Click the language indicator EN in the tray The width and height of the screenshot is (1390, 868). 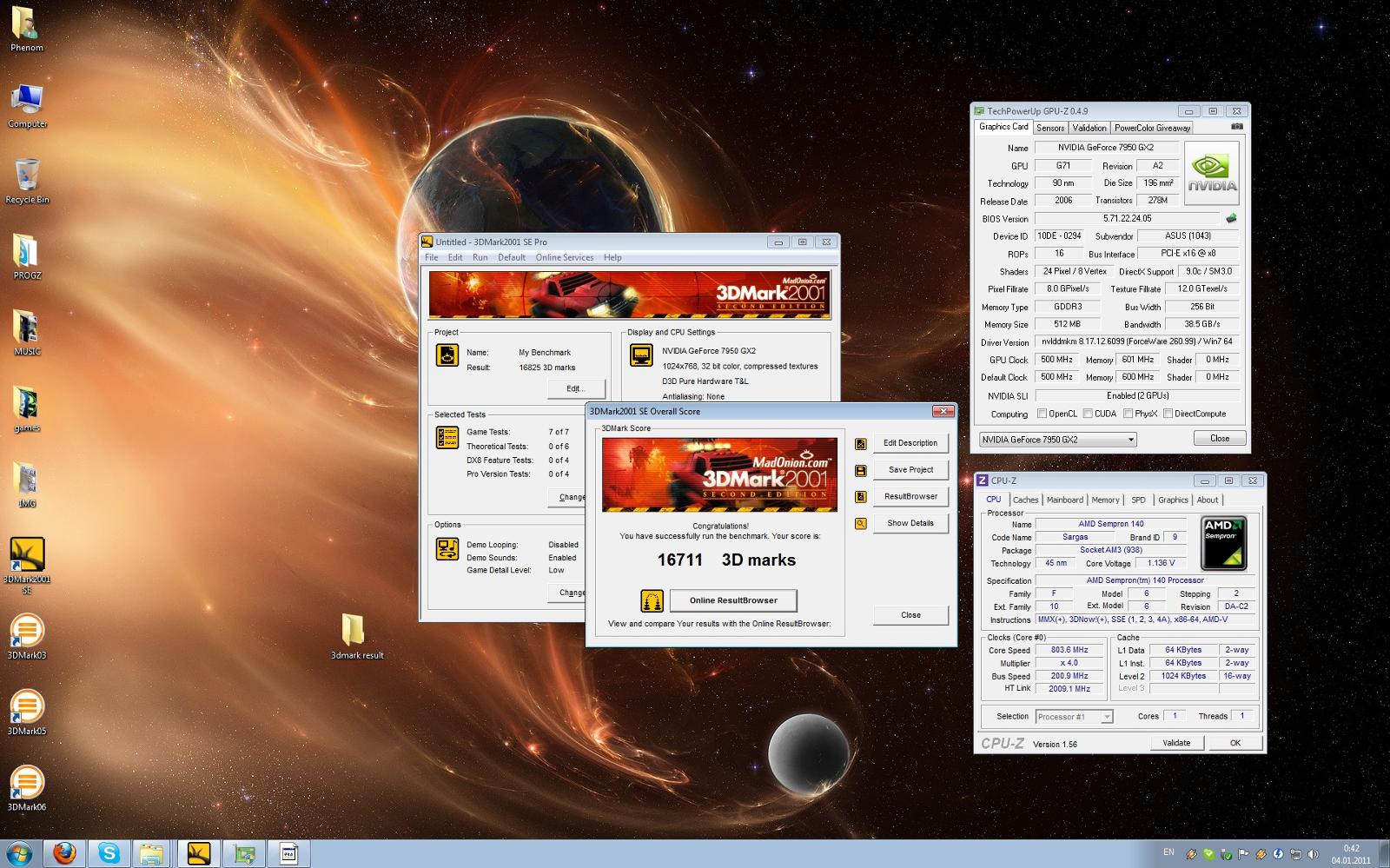pyautogui.click(x=1168, y=852)
